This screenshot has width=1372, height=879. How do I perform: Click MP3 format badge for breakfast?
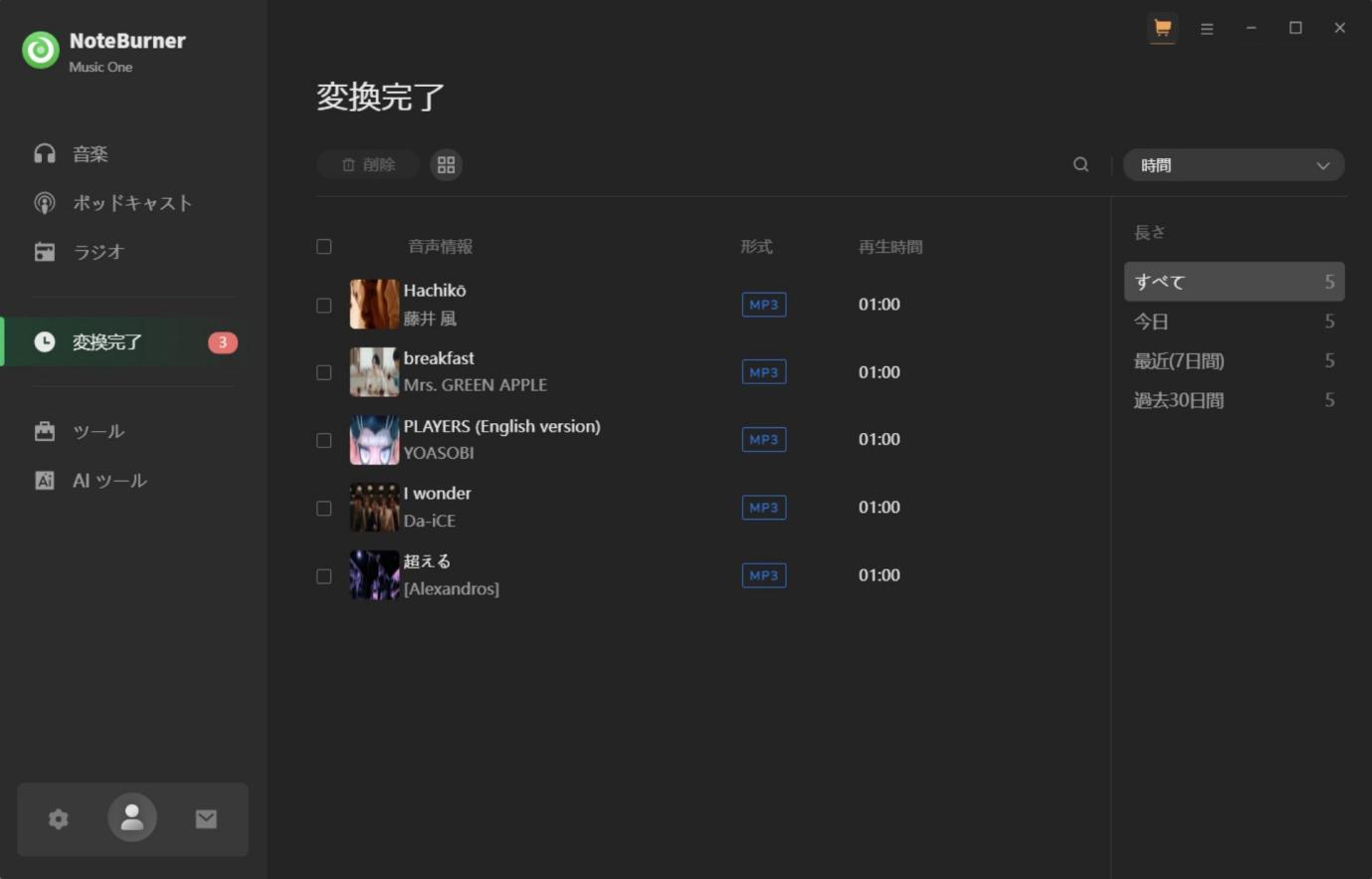[x=764, y=372]
